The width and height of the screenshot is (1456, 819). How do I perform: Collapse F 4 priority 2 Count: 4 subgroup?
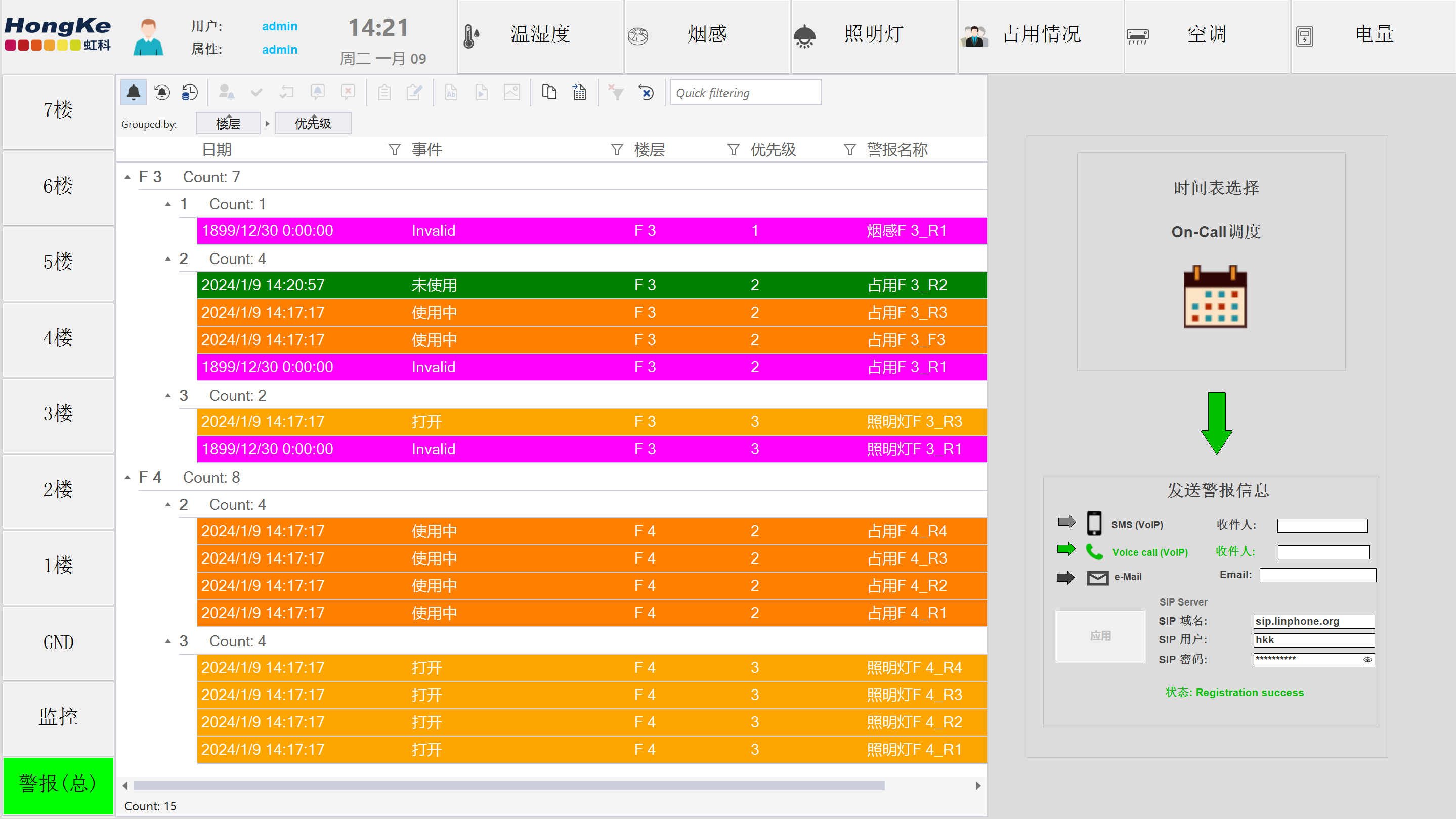tap(168, 504)
